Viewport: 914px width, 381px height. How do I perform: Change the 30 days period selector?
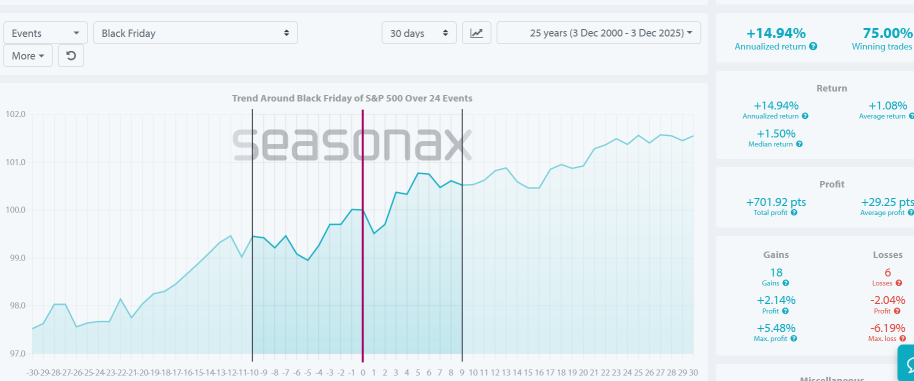(419, 33)
